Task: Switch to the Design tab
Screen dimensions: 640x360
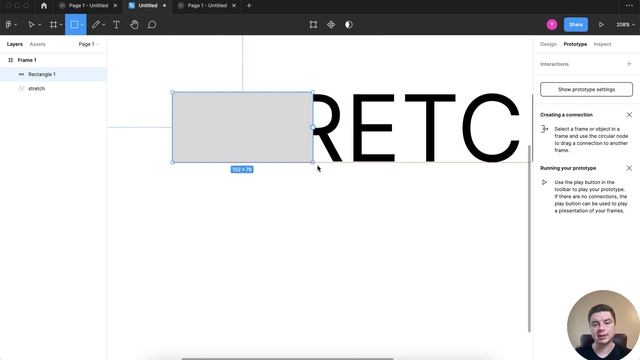Action: pyautogui.click(x=548, y=44)
